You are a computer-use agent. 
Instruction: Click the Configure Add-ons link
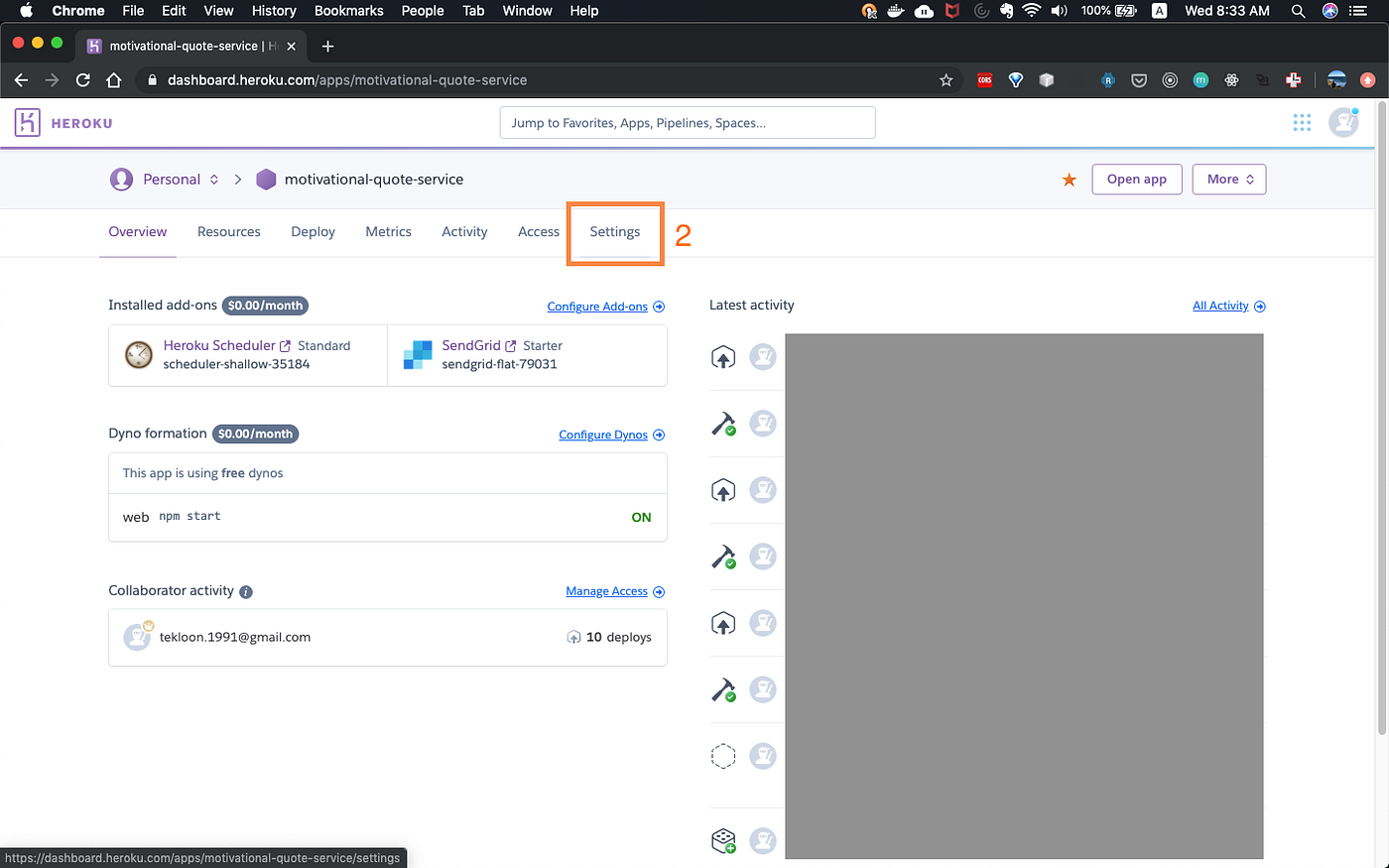click(606, 307)
